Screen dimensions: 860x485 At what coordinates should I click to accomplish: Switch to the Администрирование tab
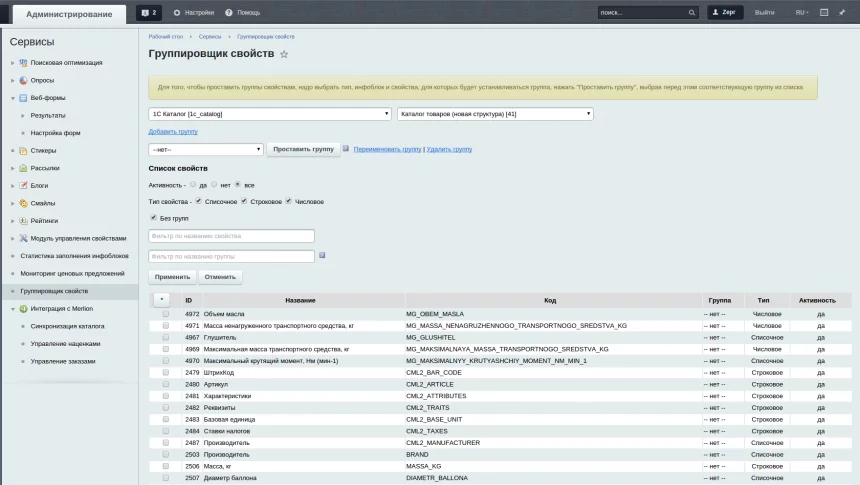click(69, 14)
